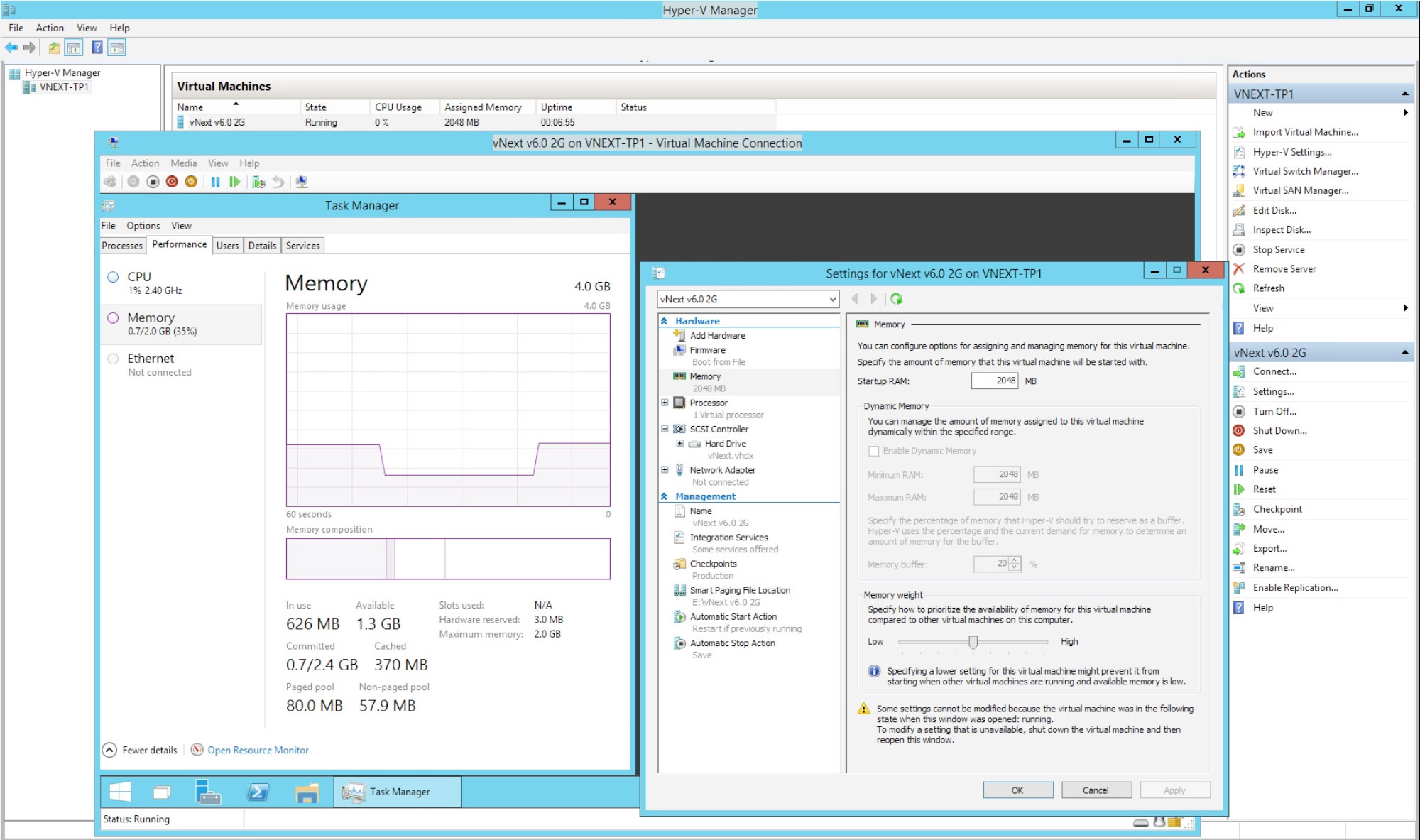Toggle Enable Dynamic Memory checkbox

coord(874,451)
